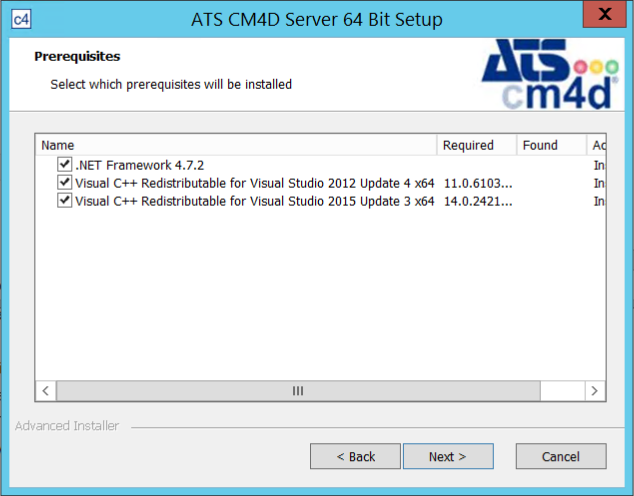Click the Found column header

pos(550,145)
